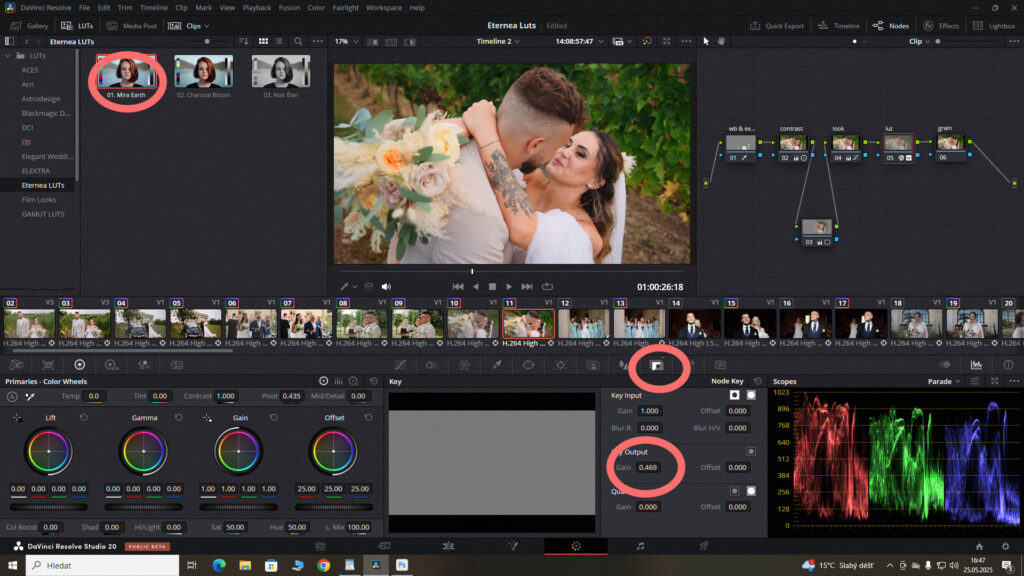Open the Clip dropdown in node editor
Viewport: 1024px width, 576px height.
pyautogui.click(x=920, y=41)
